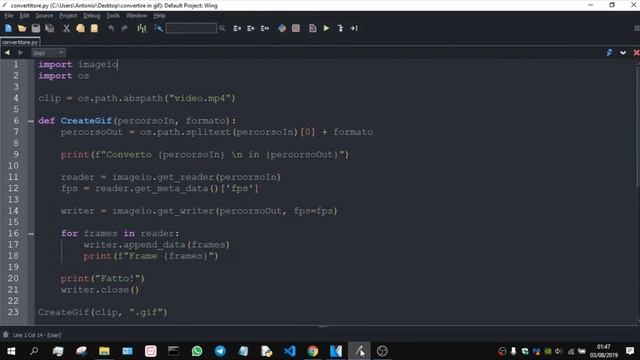
Task: Open the Edit menu
Action: click(24, 16)
